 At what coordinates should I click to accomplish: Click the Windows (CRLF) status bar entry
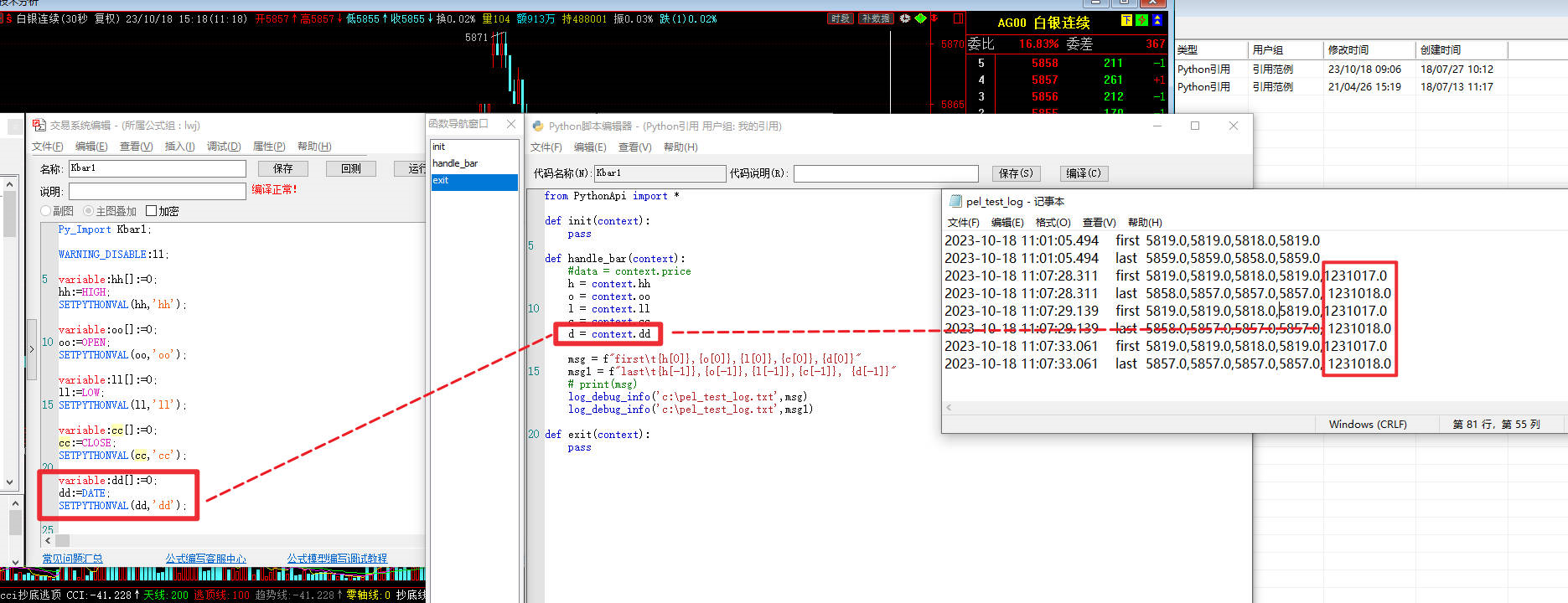(x=1368, y=425)
